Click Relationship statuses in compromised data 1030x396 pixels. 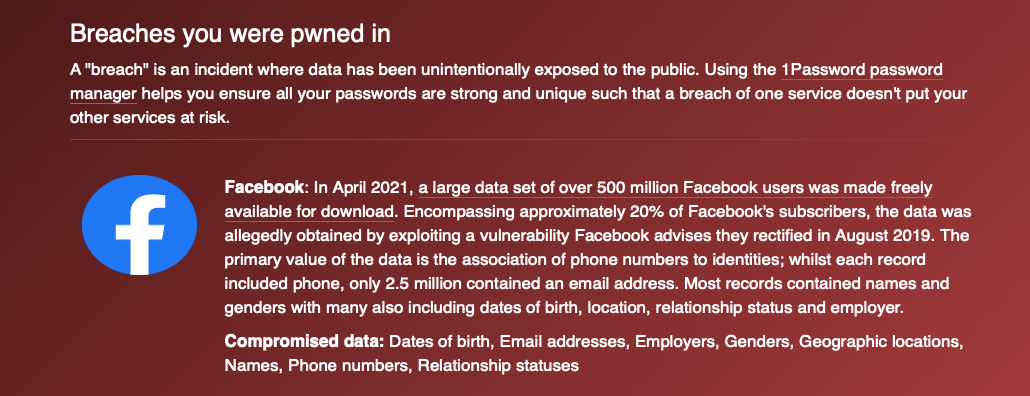click(498, 364)
